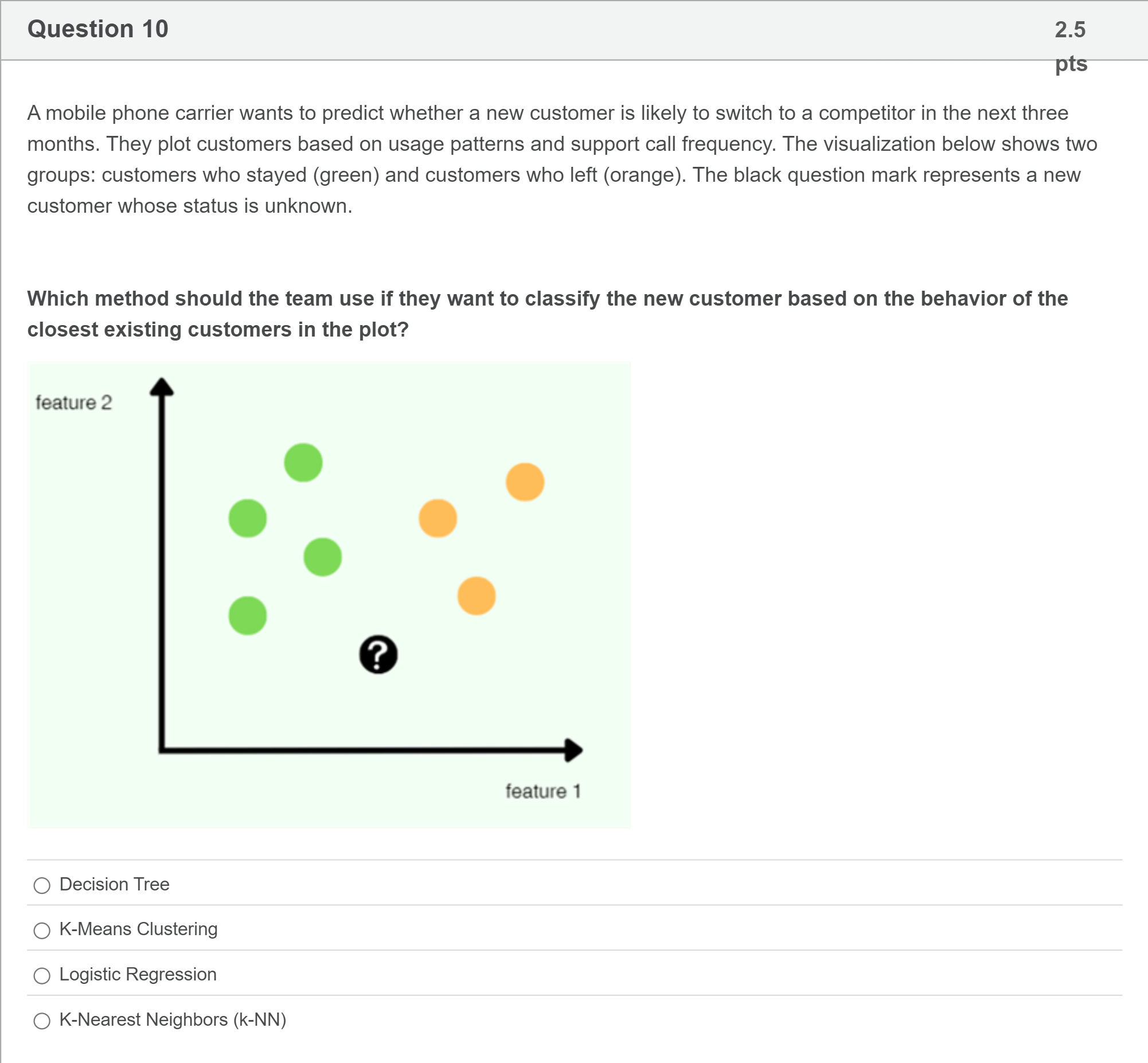Click the Question 10 heading
The width and height of the screenshot is (1148, 1063).
[98, 29]
